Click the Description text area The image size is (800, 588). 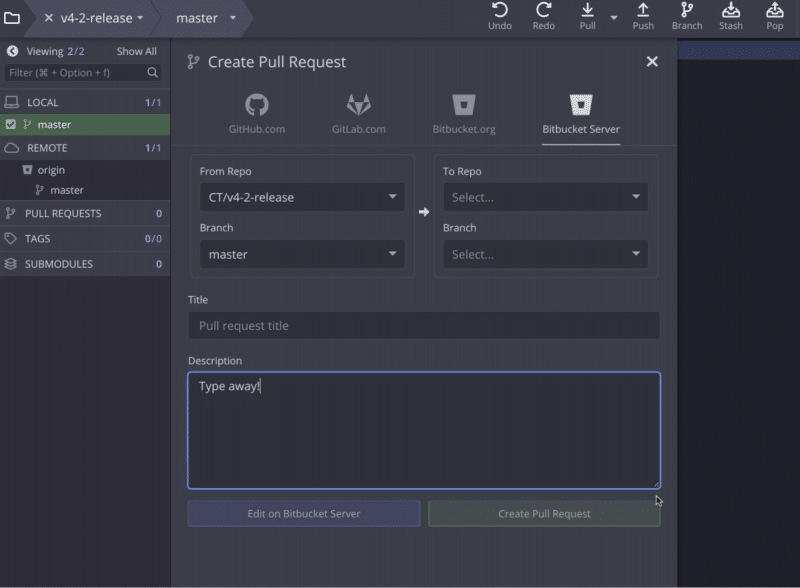(423, 430)
